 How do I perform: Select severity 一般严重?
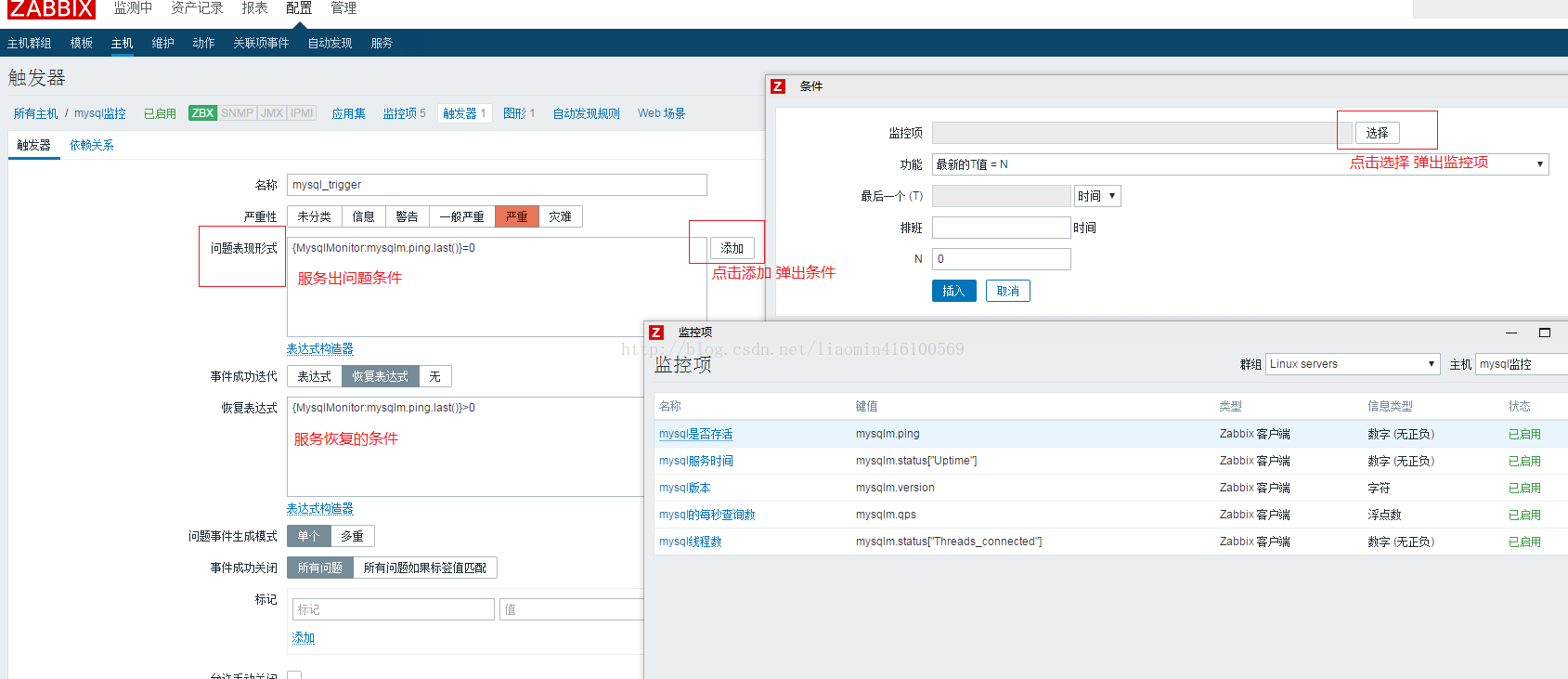coord(462,216)
